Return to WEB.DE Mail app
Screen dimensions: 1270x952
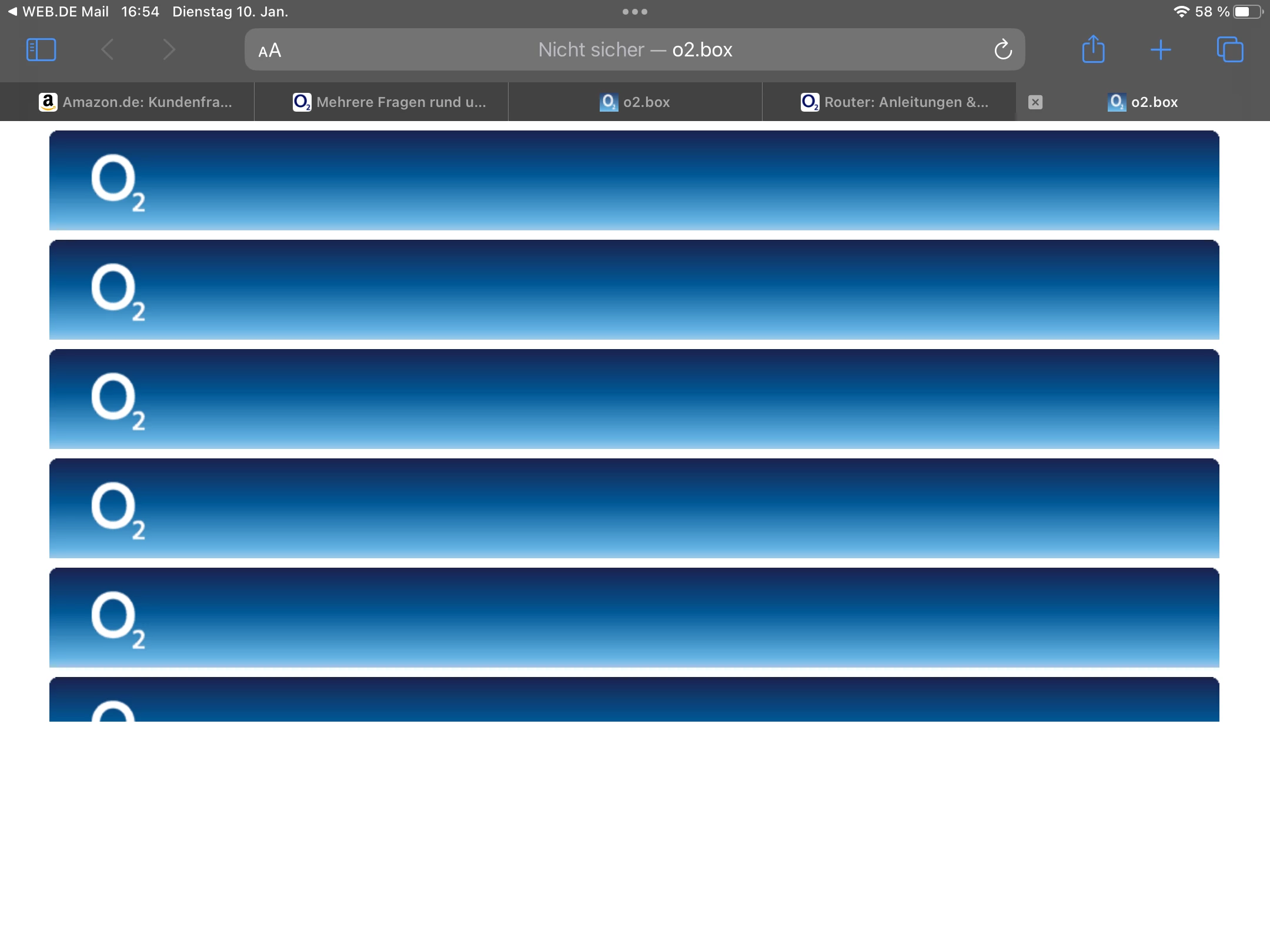59,12
